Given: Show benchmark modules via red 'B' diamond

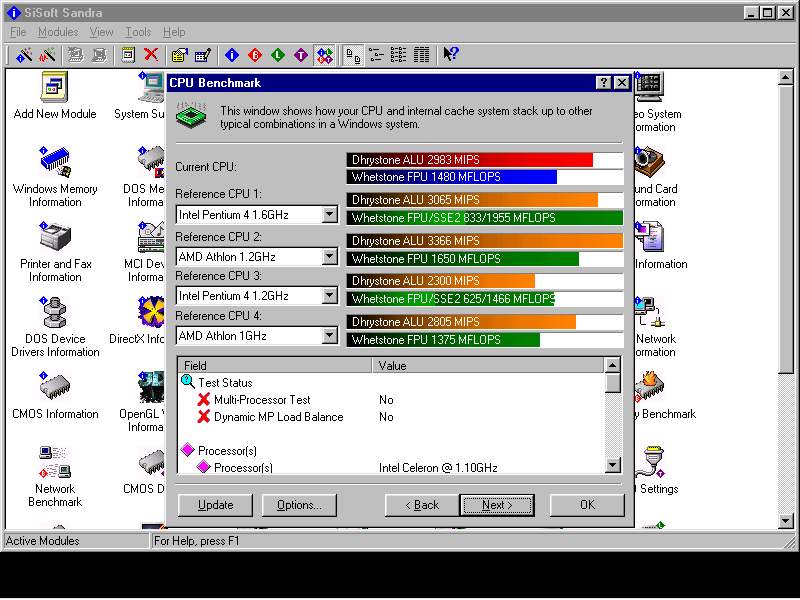Looking at the screenshot, I should [255, 55].
